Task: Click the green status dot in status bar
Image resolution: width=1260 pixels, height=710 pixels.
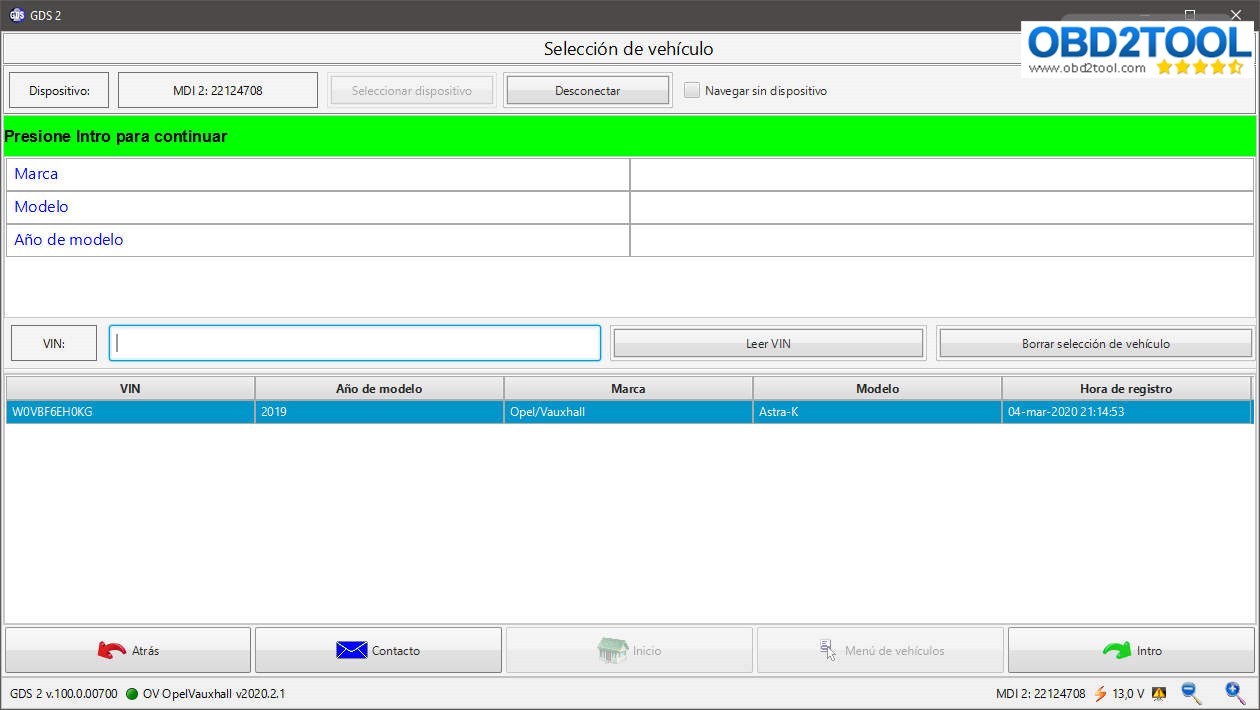Action: click(x=132, y=693)
